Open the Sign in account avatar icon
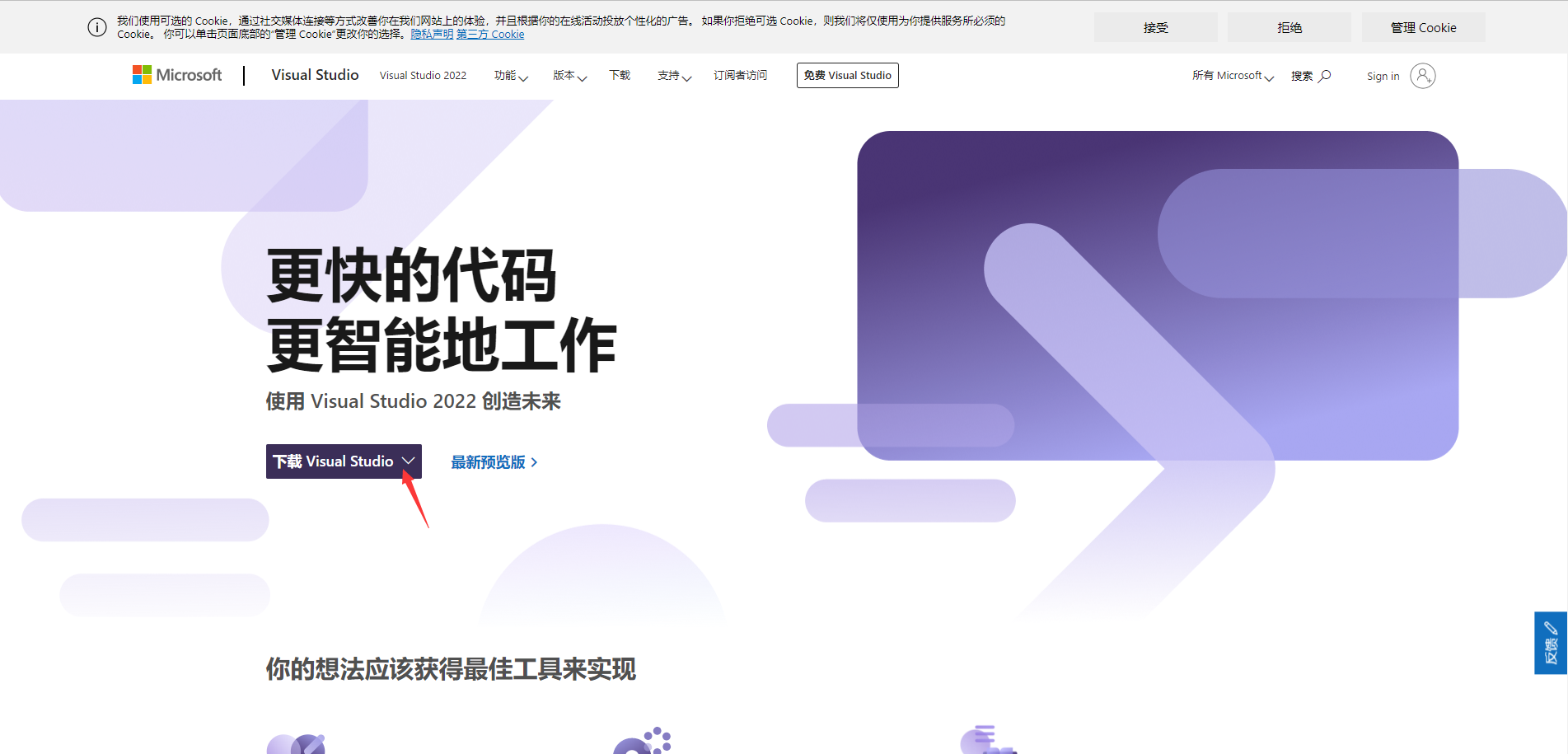 pos(1422,76)
